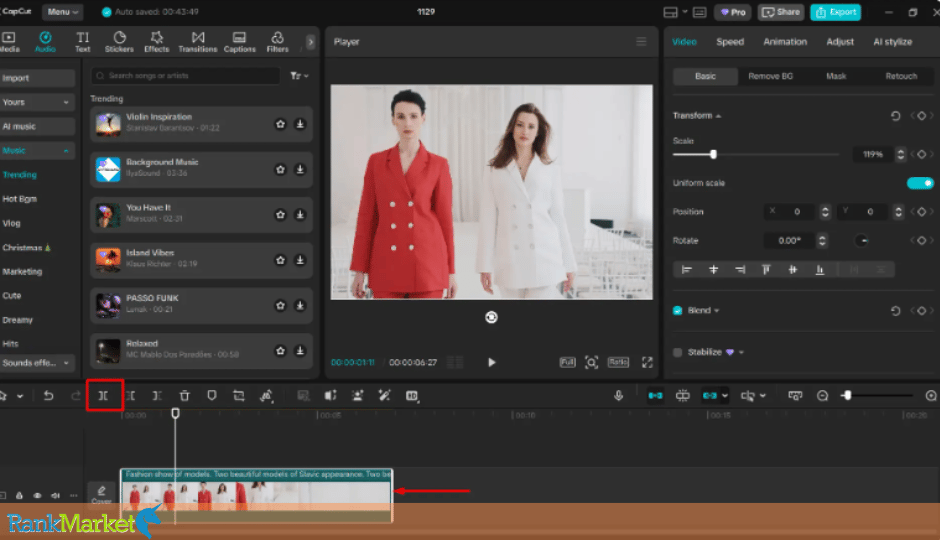Image resolution: width=940 pixels, height=540 pixels.
Task: Add a Scale keyframe diamond
Action: tap(921, 155)
